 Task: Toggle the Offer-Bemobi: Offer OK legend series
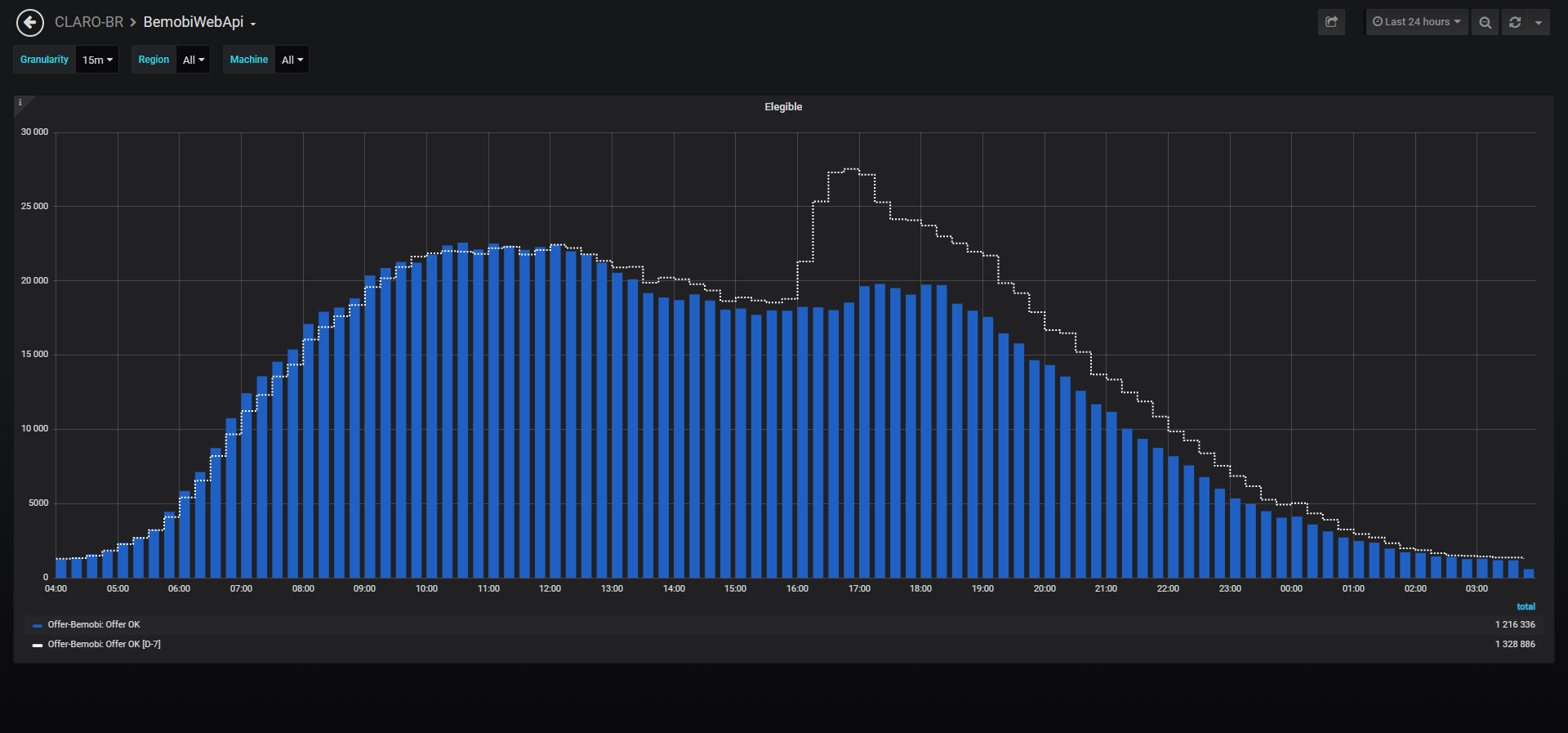(x=94, y=624)
